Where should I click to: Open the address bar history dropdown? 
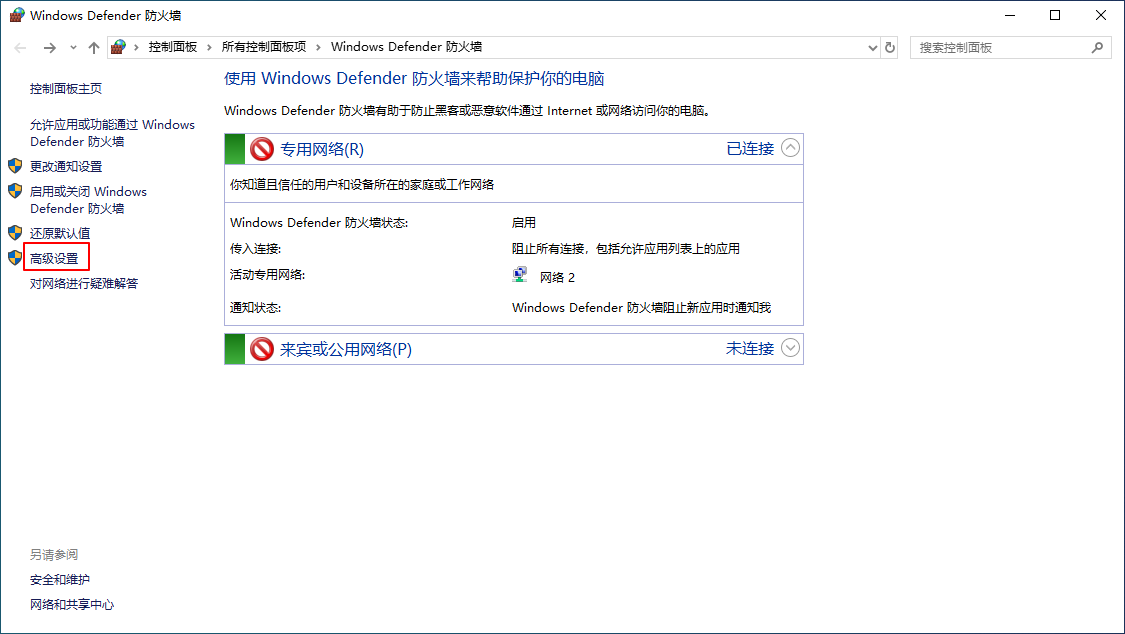[872, 48]
